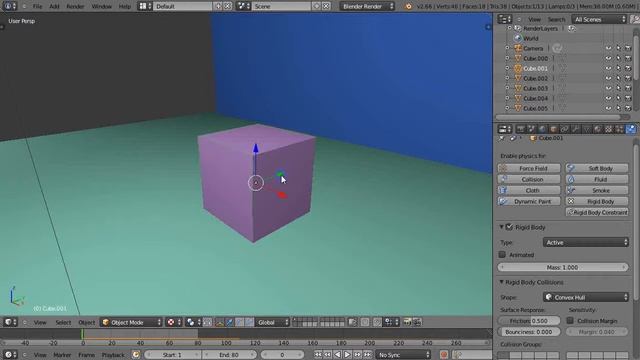Open the Add menu in the top bar
Viewport: 640px width, 360px height.
[54, 6]
